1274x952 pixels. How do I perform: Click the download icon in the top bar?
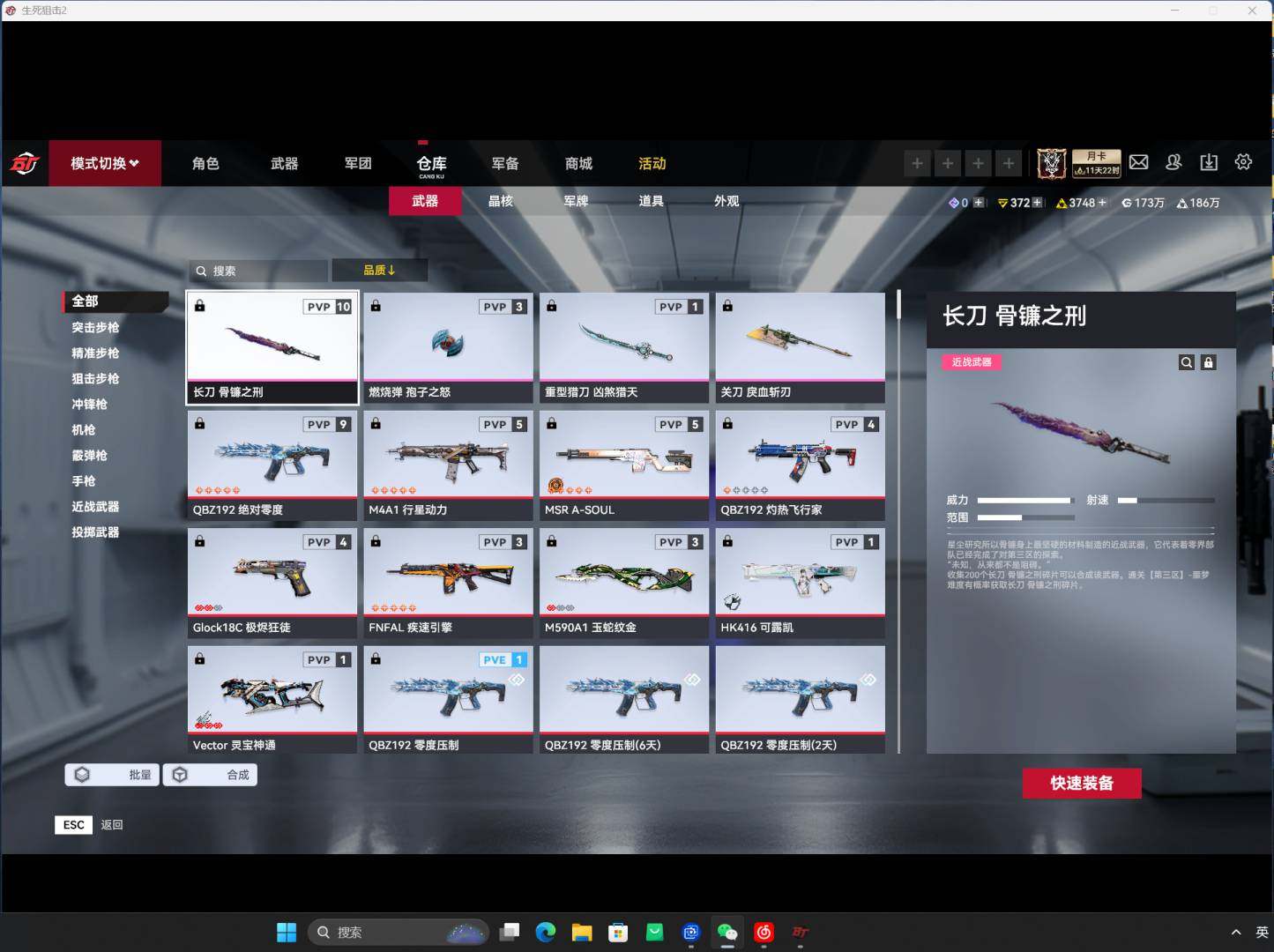tap(1209, 162)
